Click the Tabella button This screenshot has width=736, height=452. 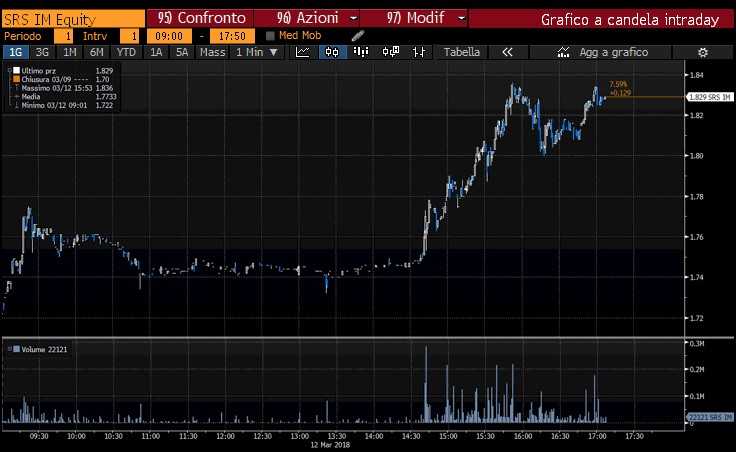point(461,52)
